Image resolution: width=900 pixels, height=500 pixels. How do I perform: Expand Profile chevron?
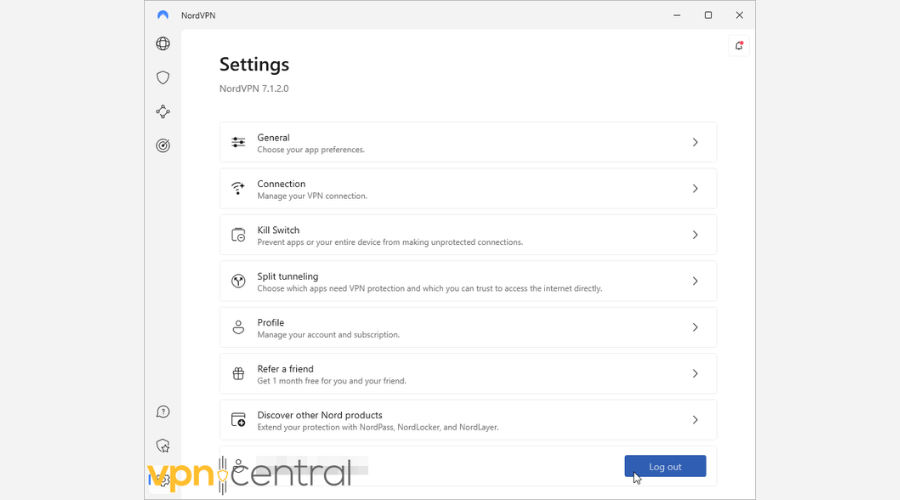(695, 327)
